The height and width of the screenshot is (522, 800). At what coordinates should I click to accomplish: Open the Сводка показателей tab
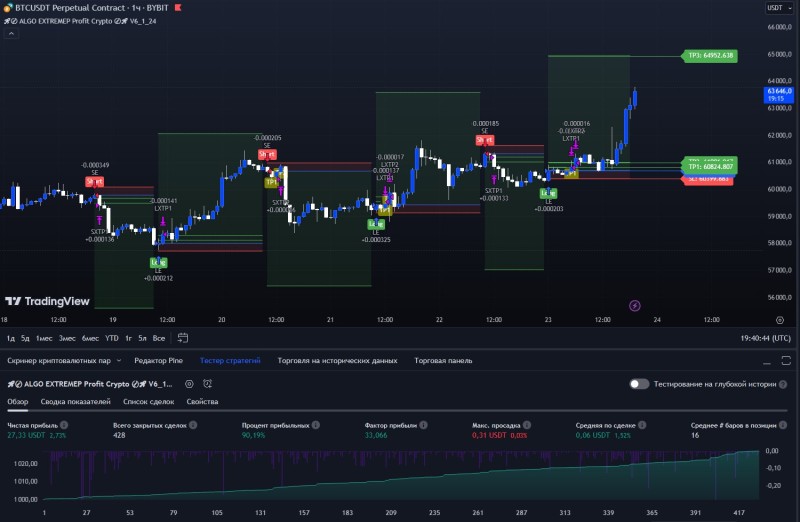[x=76, y=402]
